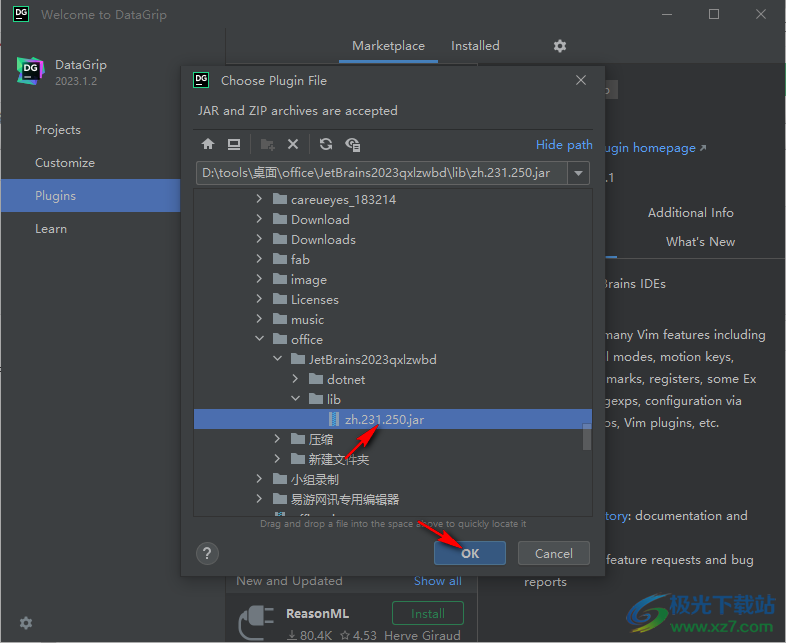The width and height of the screenshot is (786, 643).
Task: Click the ReasonML plugin icon
Action: (x=256, y=621)
